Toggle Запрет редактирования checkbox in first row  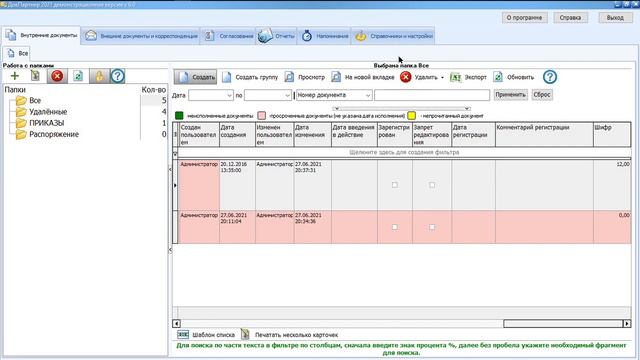tap(432, 185)
